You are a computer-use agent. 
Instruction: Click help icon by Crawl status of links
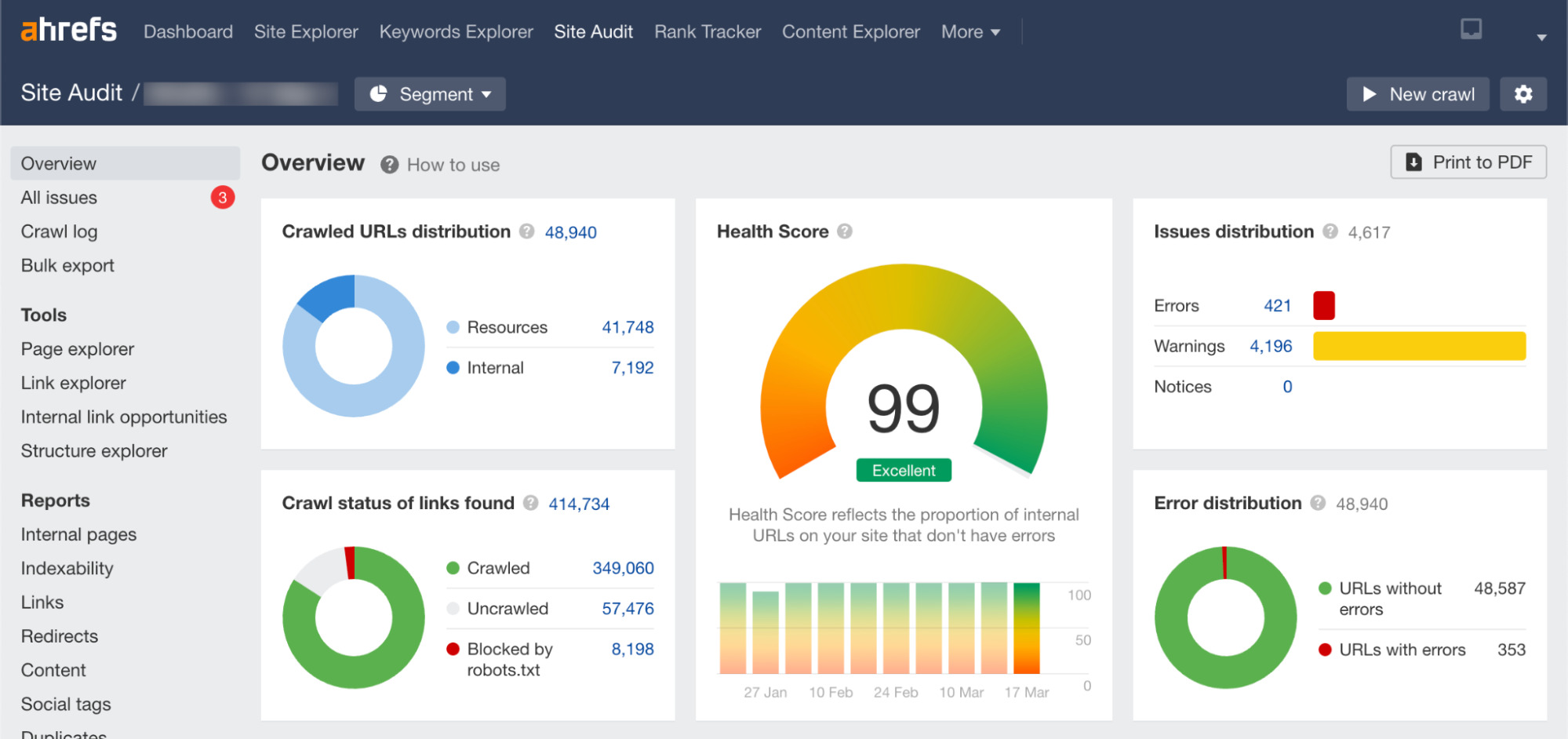point(531,503)
